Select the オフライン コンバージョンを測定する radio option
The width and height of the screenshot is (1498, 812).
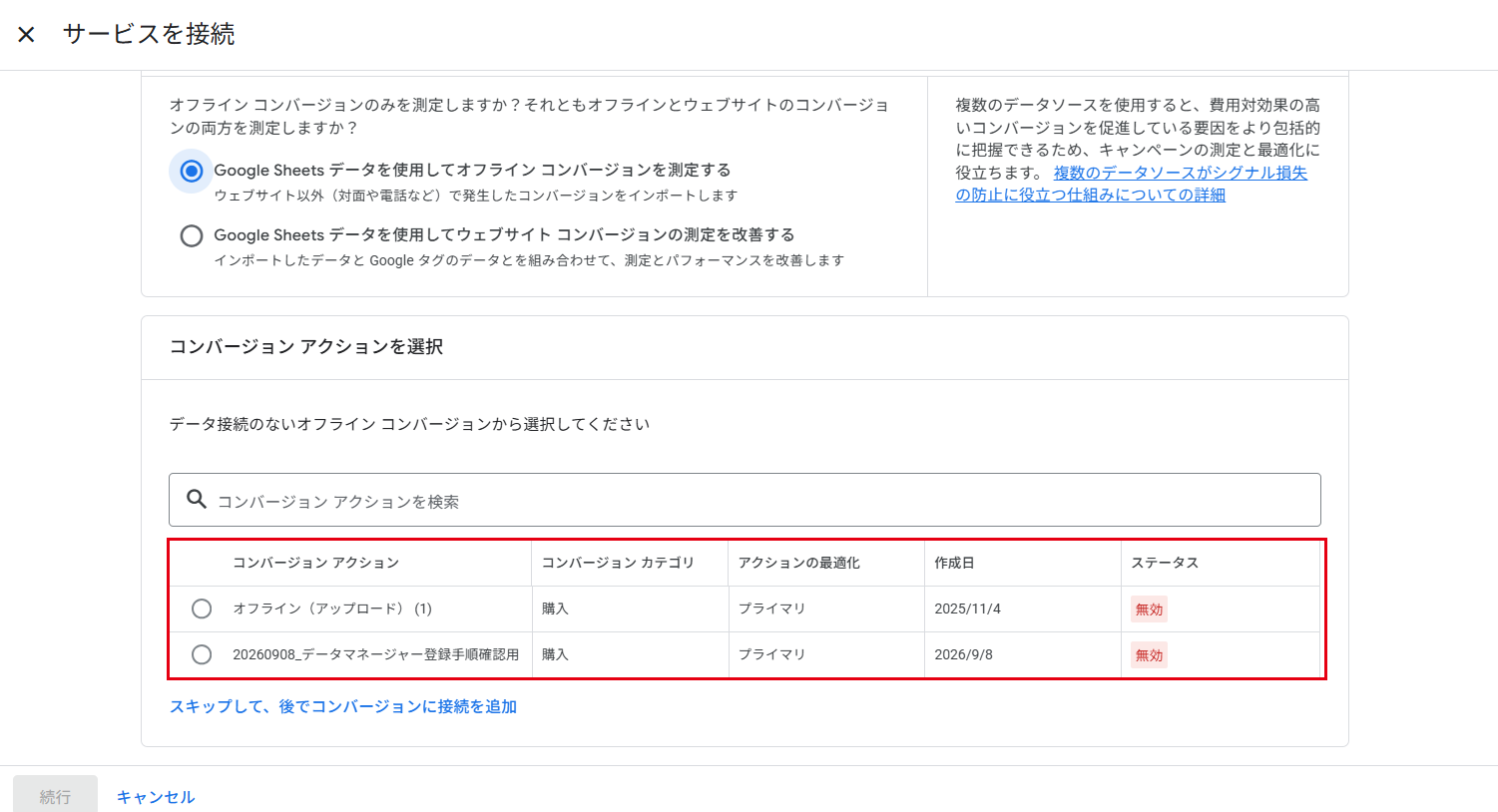tap(191, 171)
